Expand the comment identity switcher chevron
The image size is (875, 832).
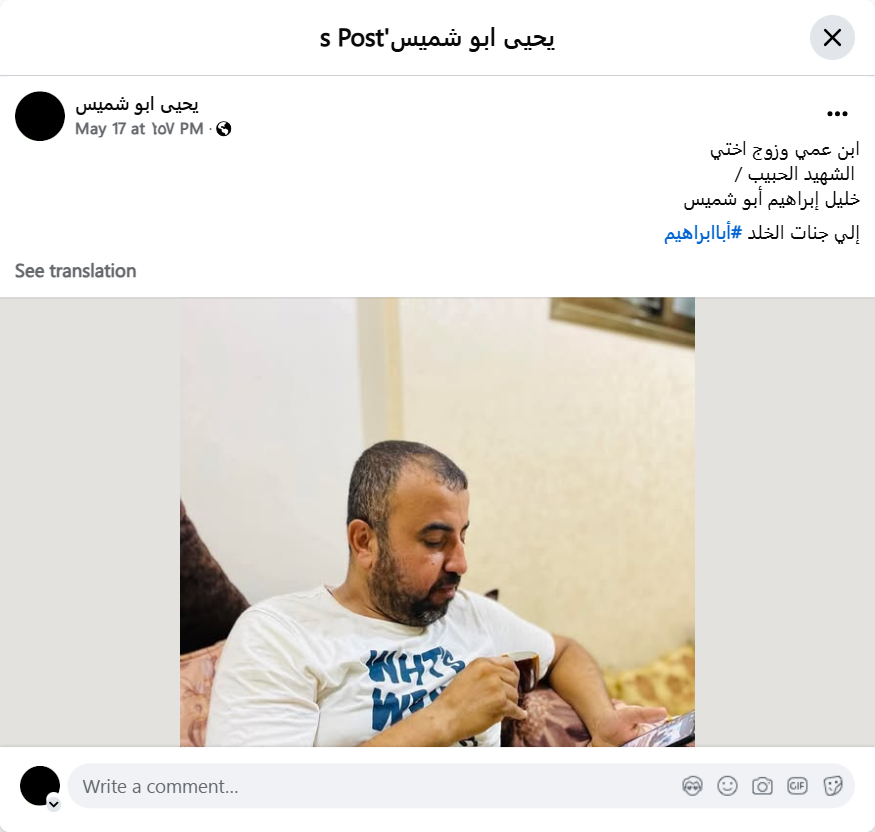tap(54, 804)
